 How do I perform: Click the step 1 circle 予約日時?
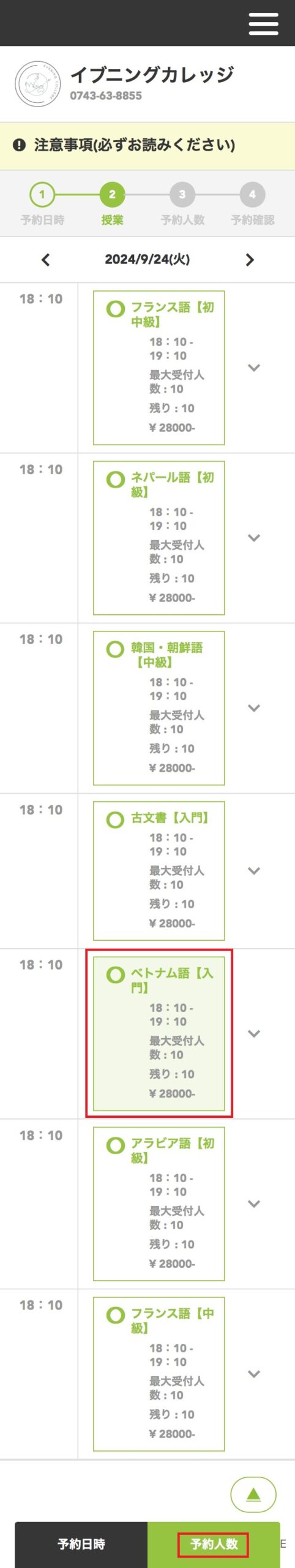[42, 195]
